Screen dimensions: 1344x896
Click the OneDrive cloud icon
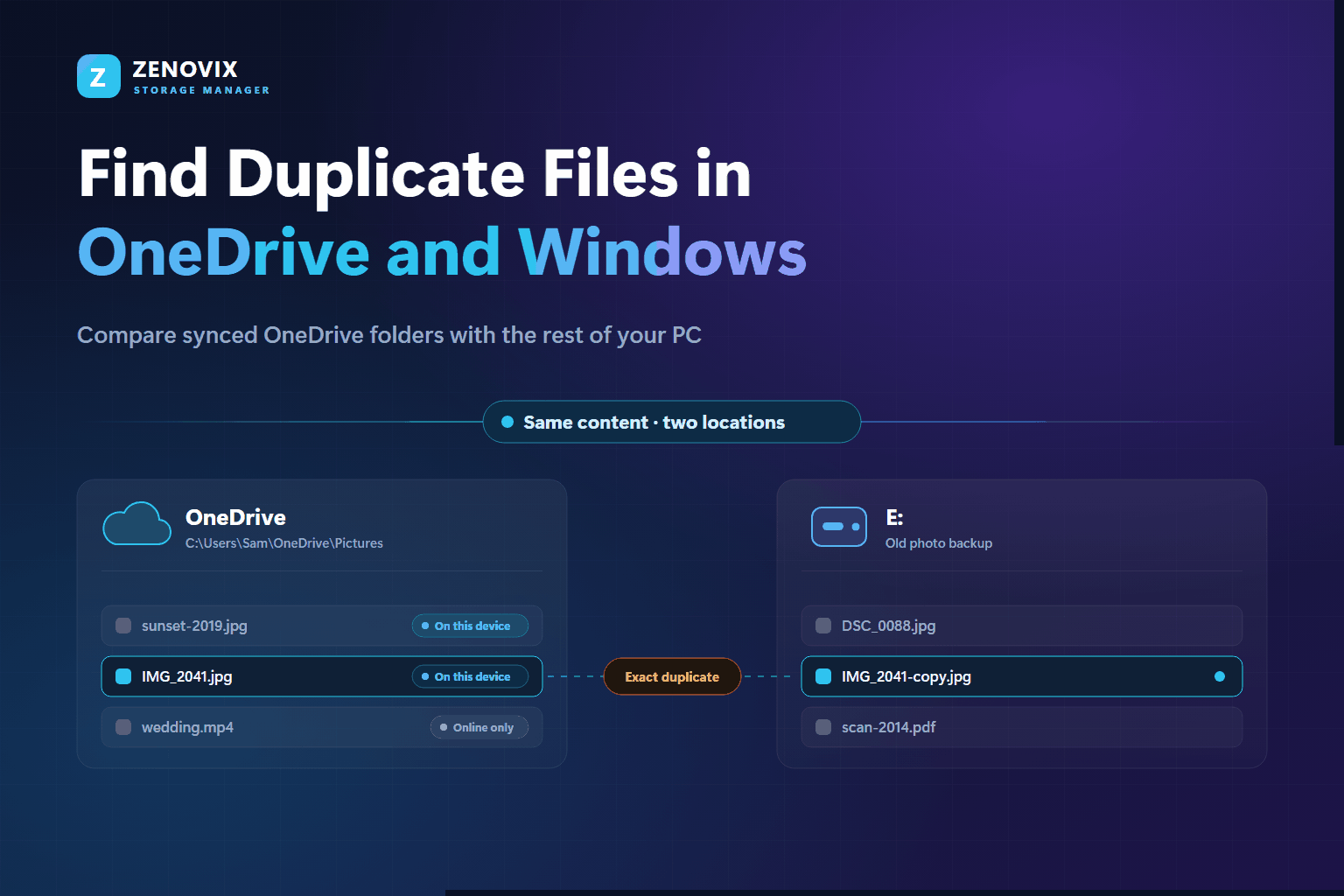137,524
